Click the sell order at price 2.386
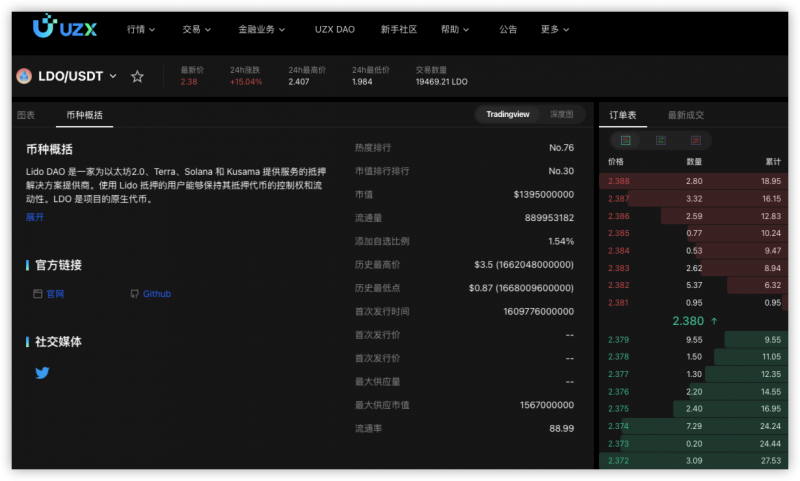Viewport: 800px width, 481px height. 694,216
